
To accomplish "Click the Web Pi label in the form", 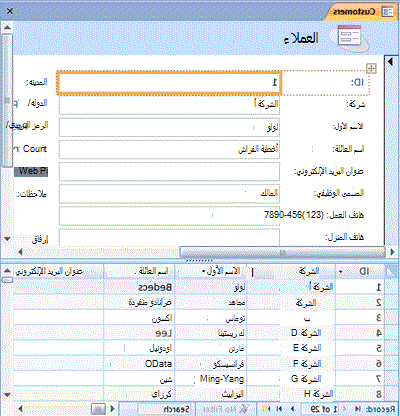I will point(31,171).
